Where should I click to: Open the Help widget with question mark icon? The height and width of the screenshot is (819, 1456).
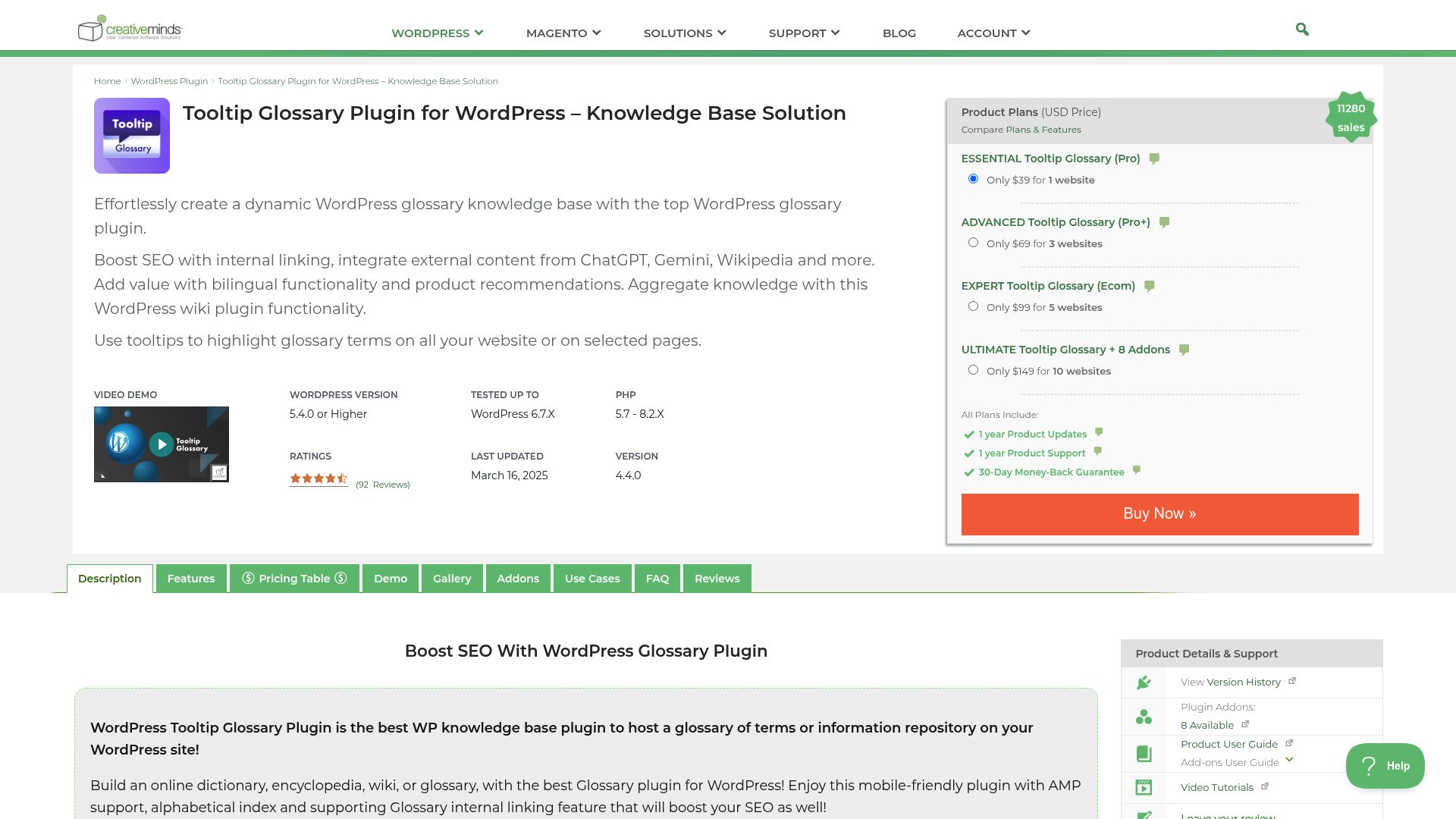1385,765
